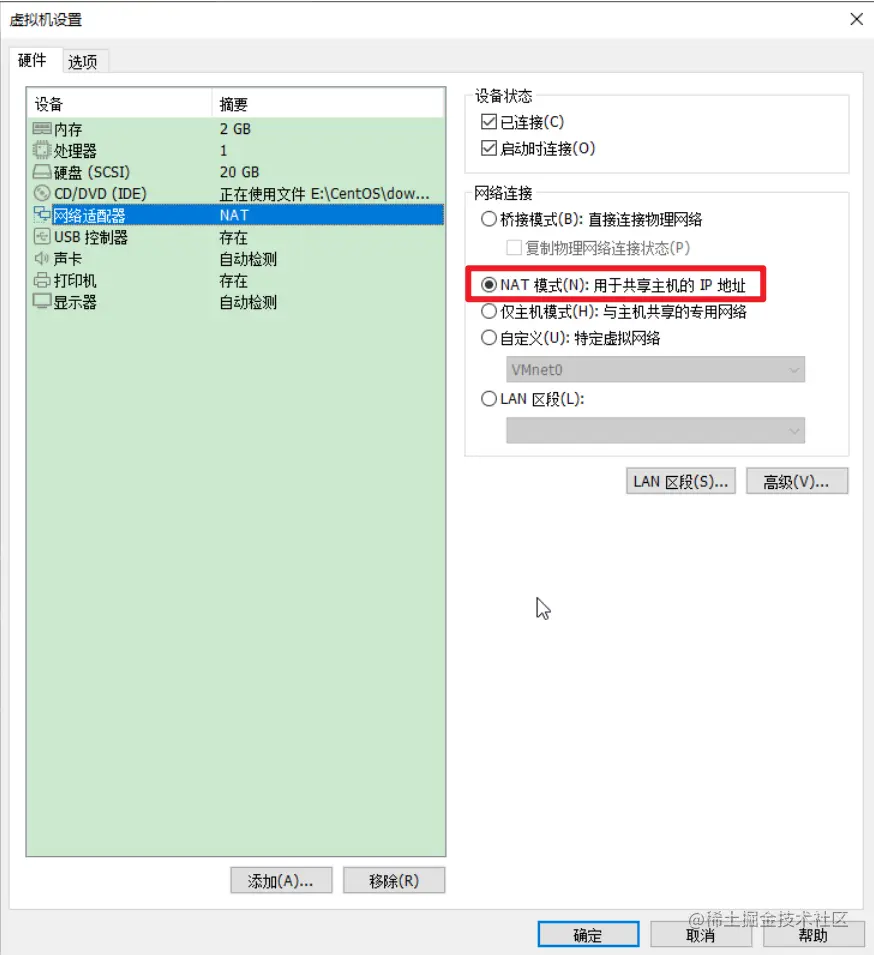Confirm settings with the 确定 button

tap(588, 934)
